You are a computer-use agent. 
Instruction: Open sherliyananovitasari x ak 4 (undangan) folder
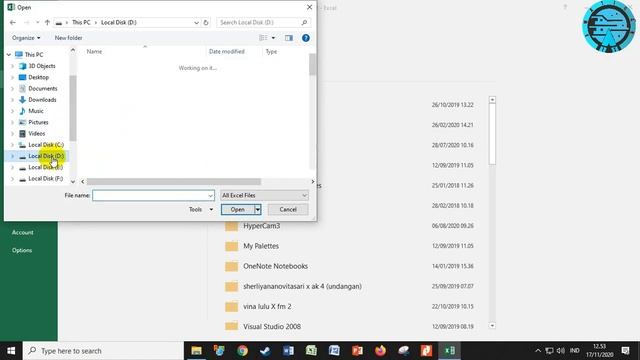coord(302,287)
